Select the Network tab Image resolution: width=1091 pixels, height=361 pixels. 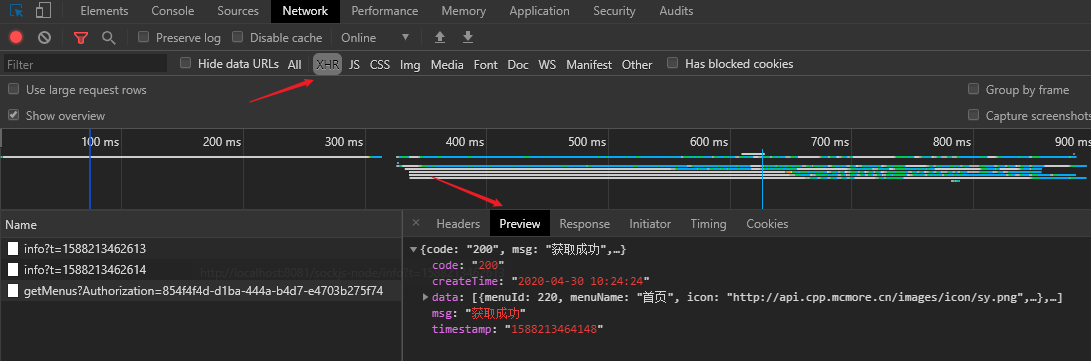305,11
